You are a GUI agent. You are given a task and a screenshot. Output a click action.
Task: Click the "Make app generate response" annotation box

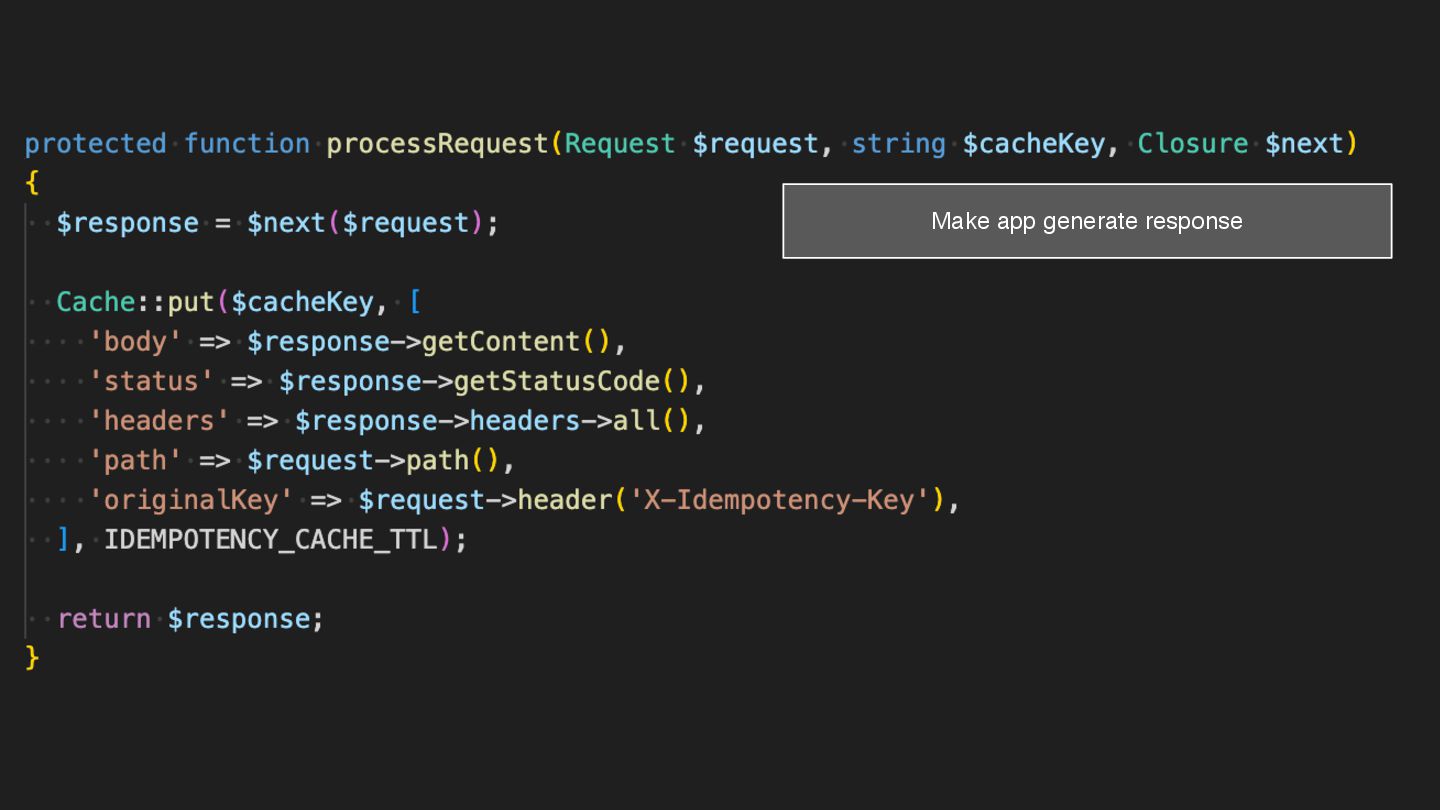(x=1087, y=221)
